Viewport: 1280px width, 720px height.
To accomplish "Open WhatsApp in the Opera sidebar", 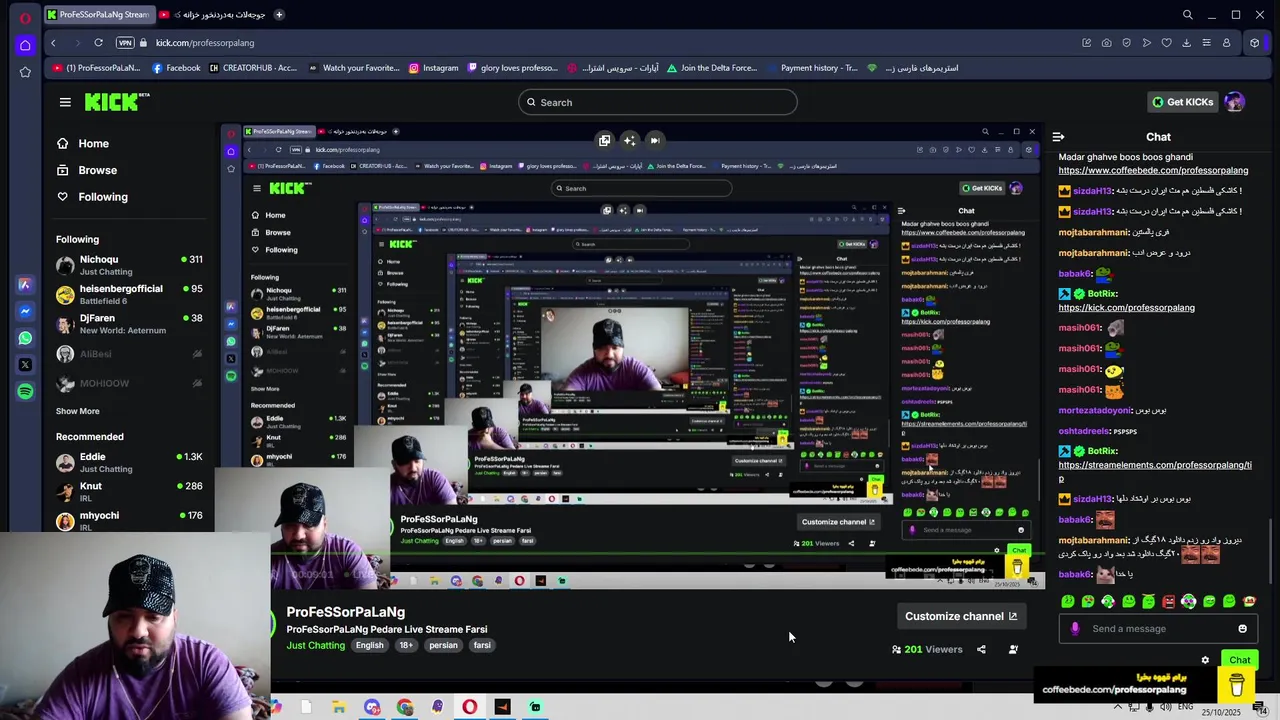I will tap(25, 338).
